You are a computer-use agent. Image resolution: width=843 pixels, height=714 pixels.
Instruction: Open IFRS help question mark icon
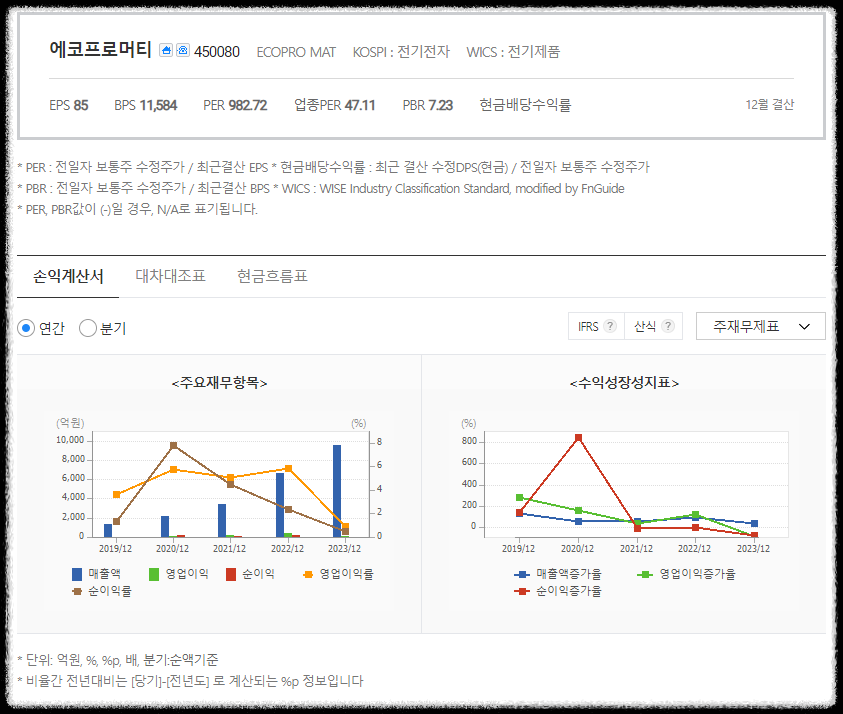[610, 326]
